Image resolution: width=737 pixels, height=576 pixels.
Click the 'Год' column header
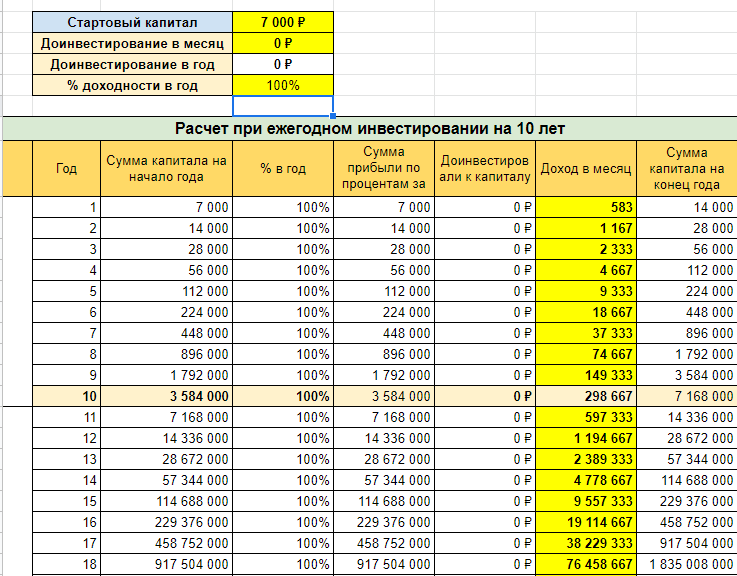pos(66,168)
